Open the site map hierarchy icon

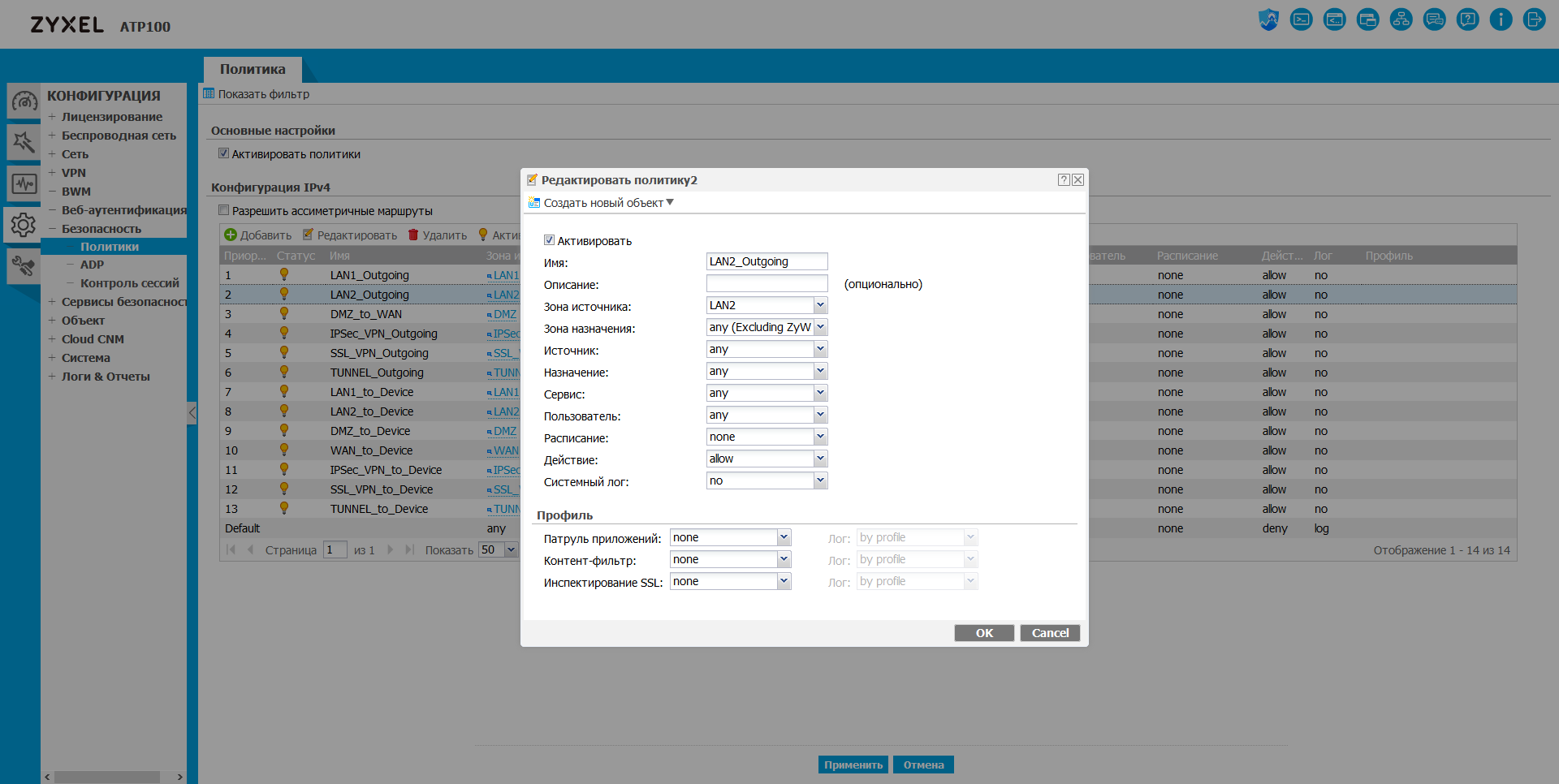1401,19
